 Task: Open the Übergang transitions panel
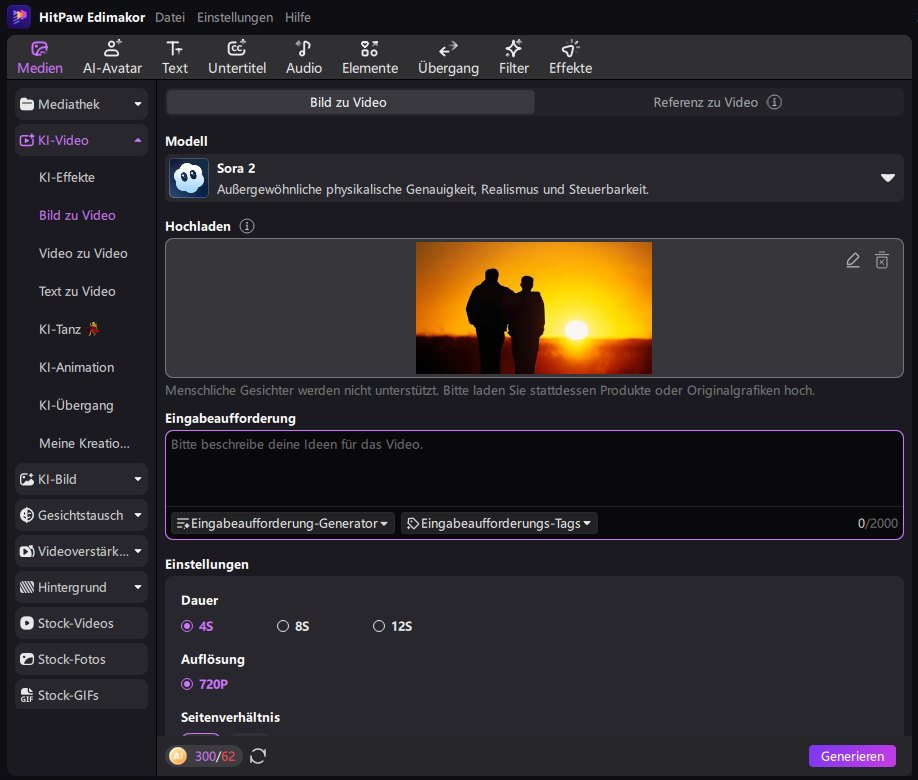[x=448, y=57]
